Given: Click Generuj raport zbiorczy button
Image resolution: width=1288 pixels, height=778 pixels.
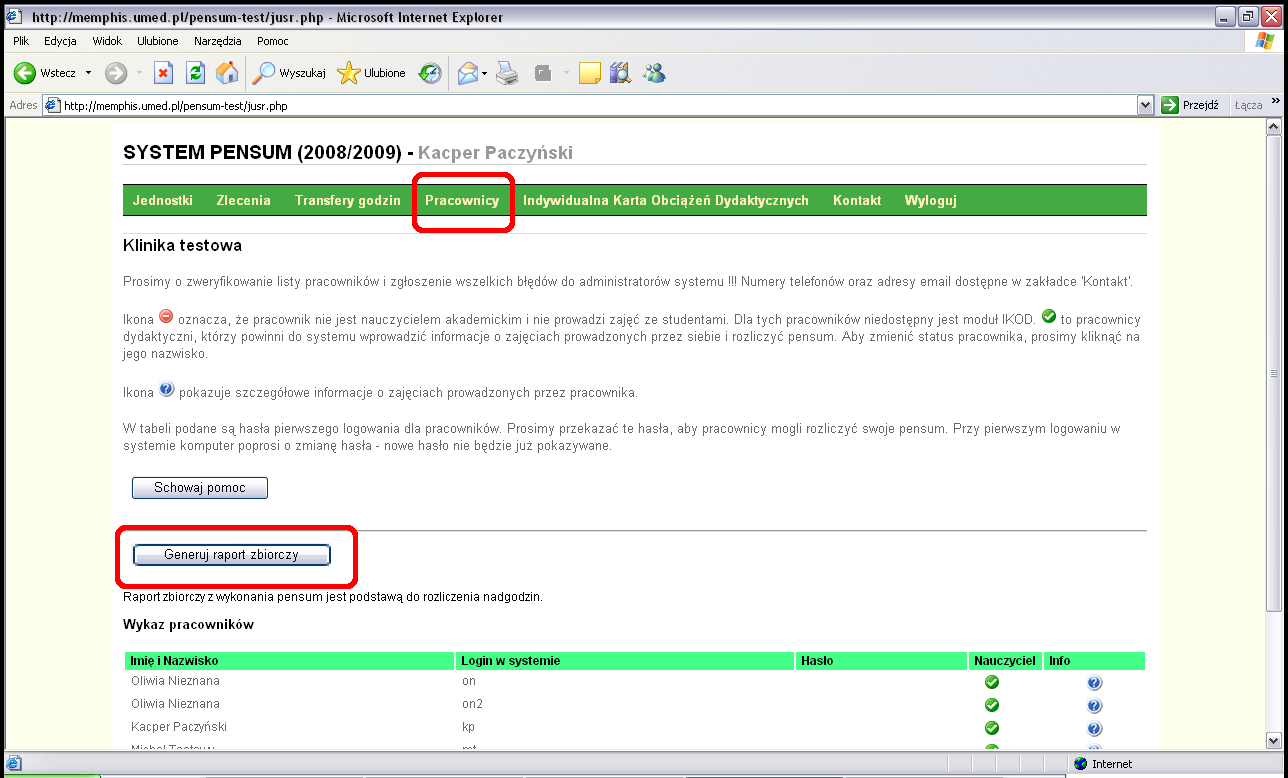Looking at the screenshot, I should pyautogui.click(x=231, y=555).
